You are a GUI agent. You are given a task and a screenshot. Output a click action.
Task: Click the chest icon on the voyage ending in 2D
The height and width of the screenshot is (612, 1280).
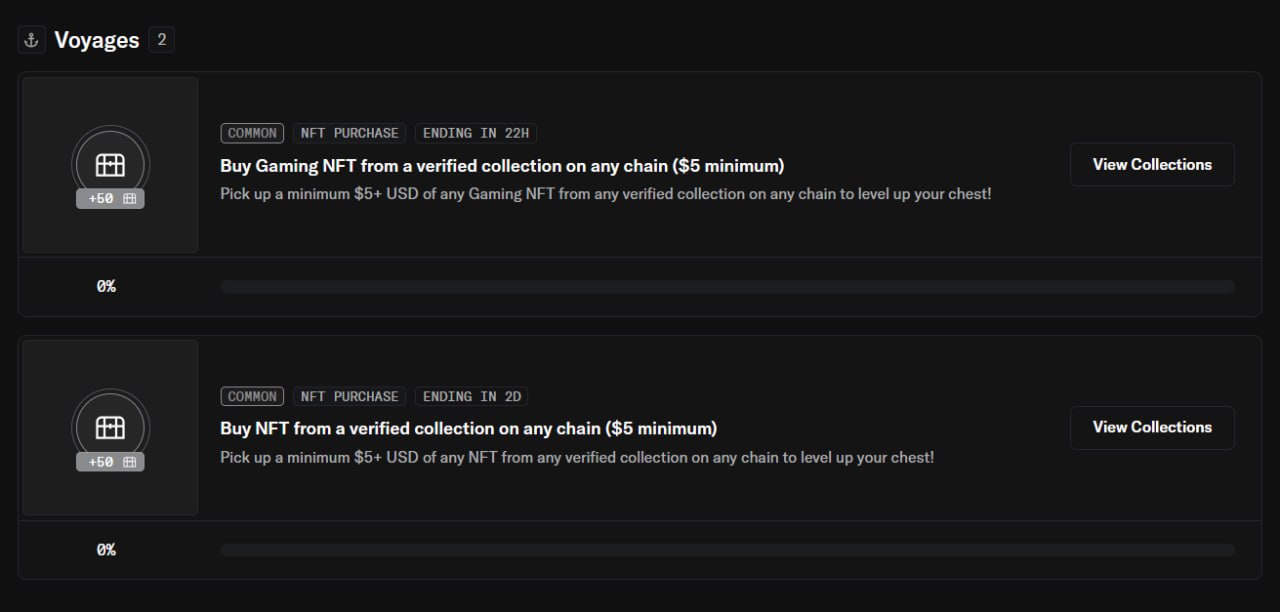[110, 427]
